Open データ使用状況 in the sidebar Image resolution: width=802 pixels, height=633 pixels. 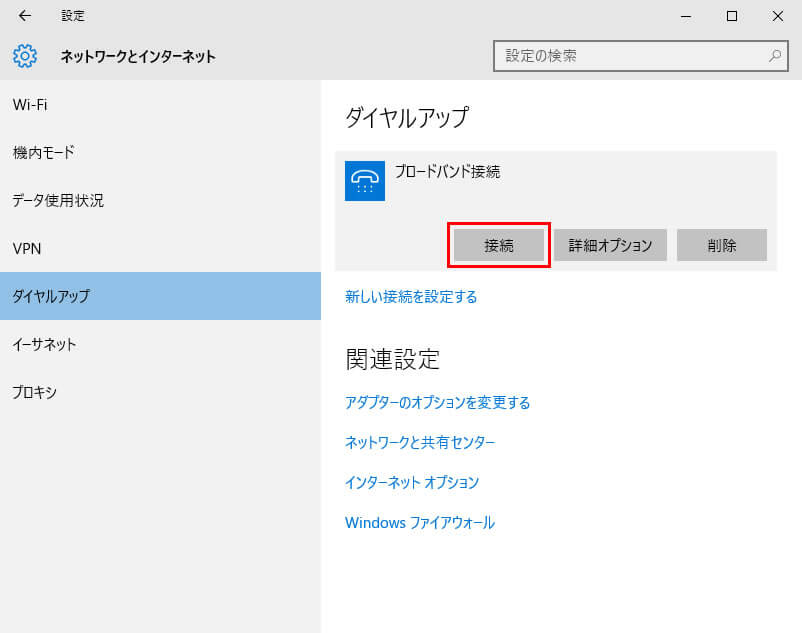58,200
